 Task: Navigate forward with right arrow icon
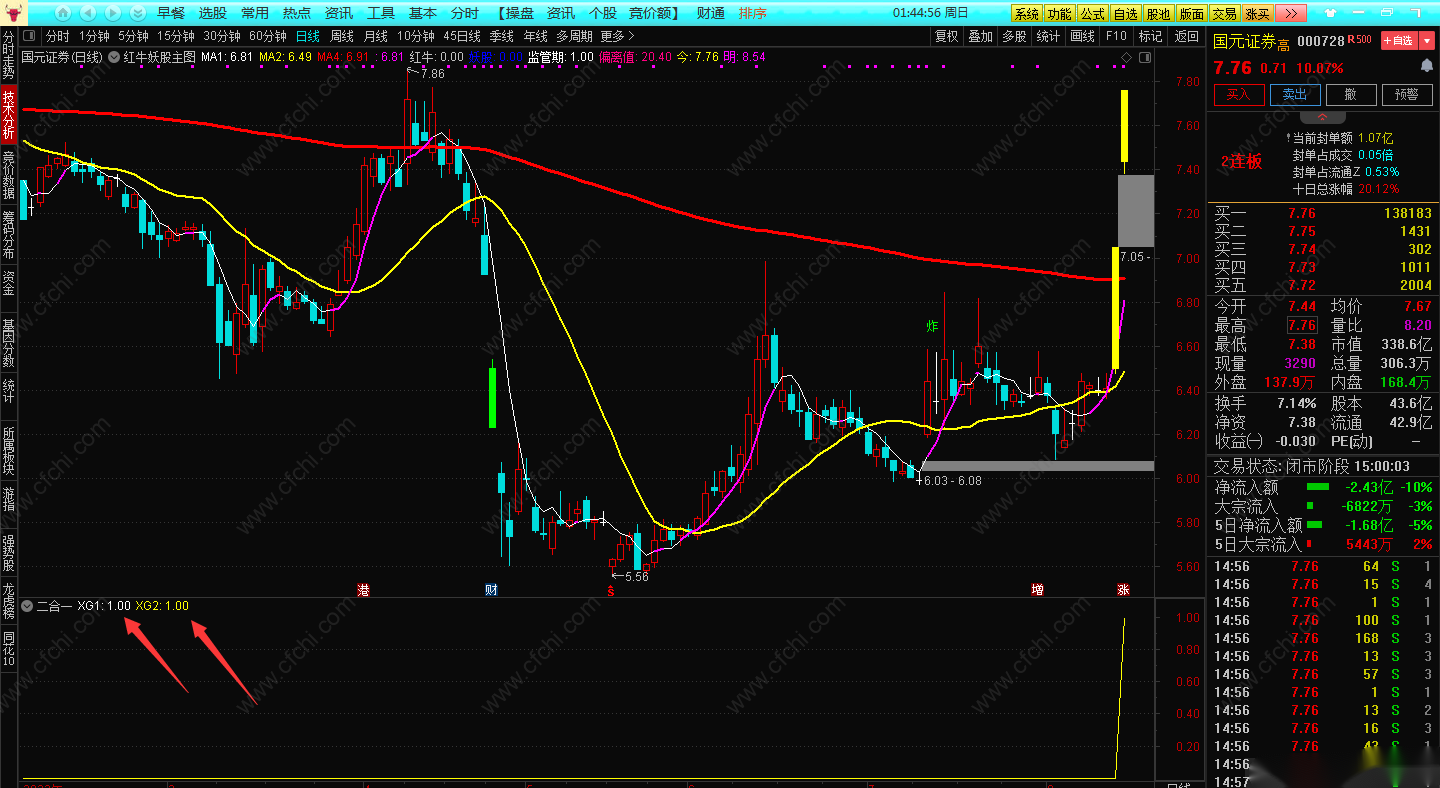pos(112,13)
